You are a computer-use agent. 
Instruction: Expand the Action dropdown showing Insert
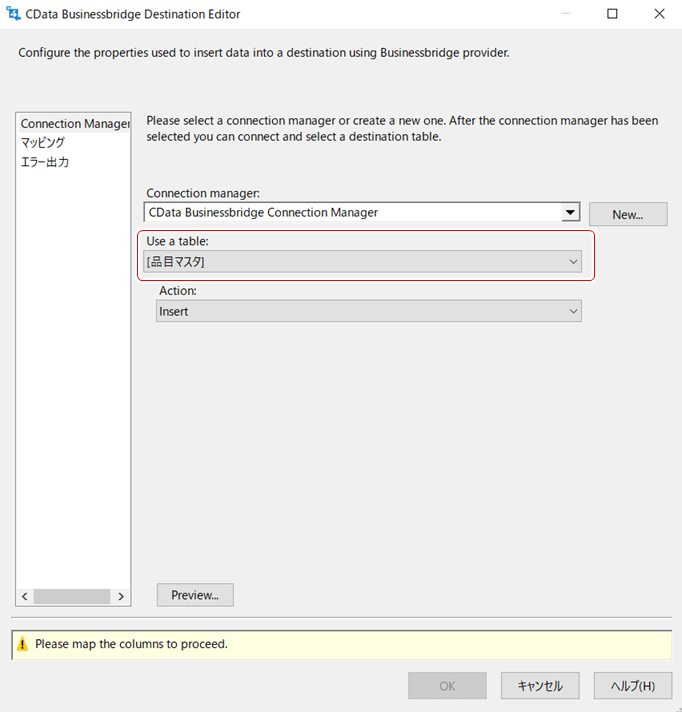pos(369,311)
